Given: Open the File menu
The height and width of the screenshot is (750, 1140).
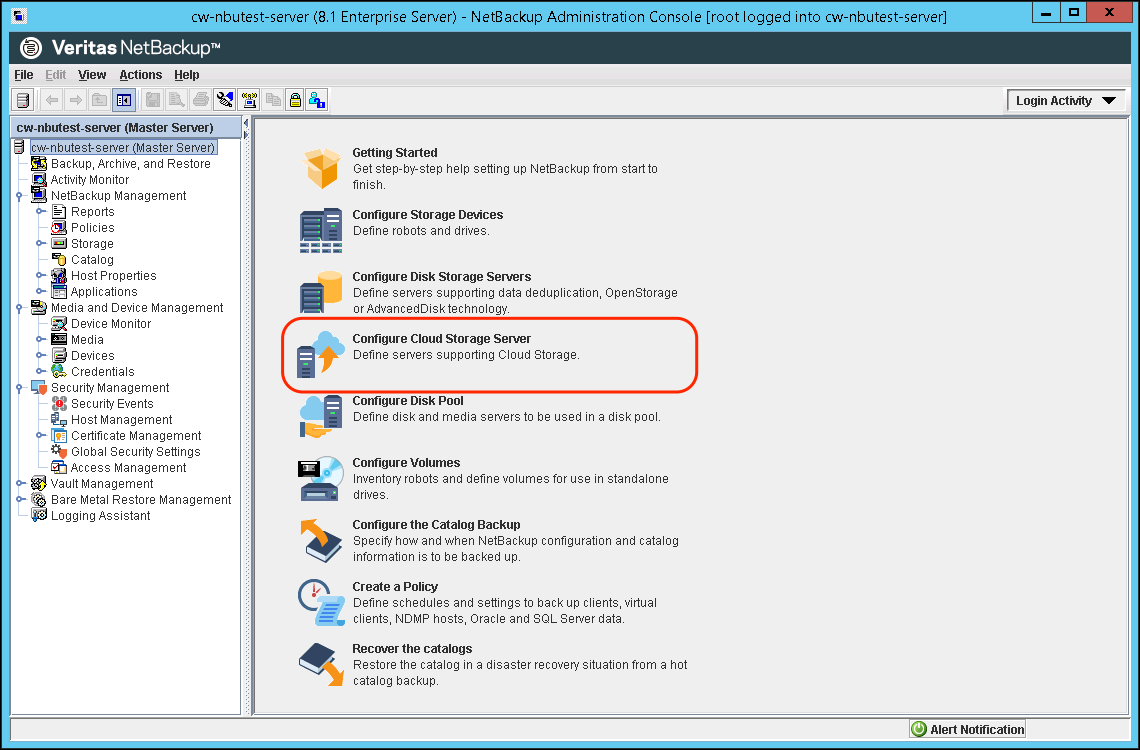Looking at the screenshot, I should coord(24,75).
